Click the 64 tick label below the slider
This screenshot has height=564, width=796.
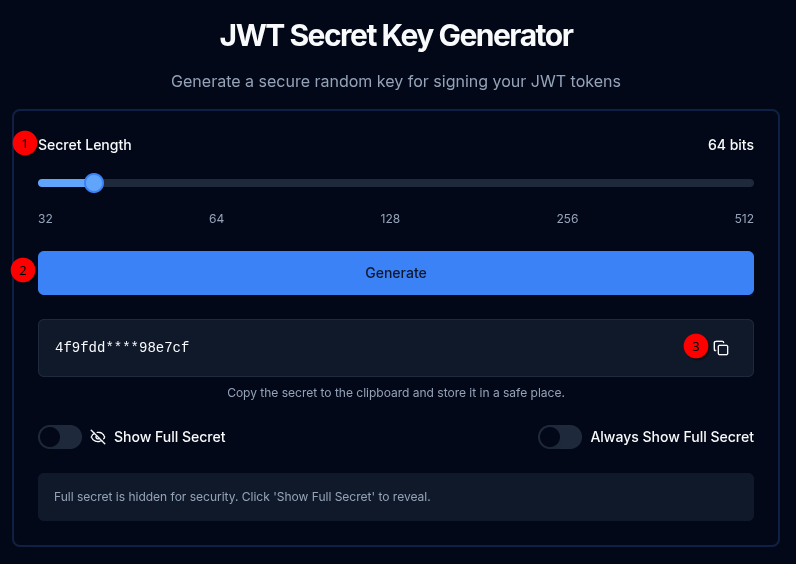click(x=216, y=219)
